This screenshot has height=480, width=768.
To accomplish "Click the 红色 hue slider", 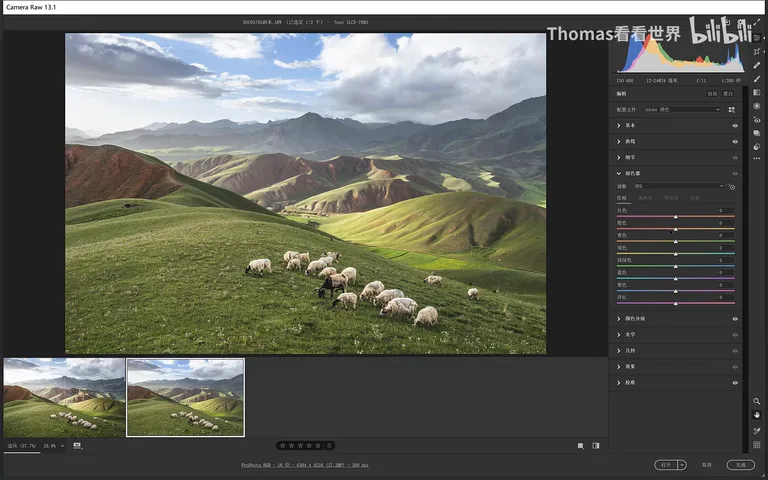I will coord(675,216).
